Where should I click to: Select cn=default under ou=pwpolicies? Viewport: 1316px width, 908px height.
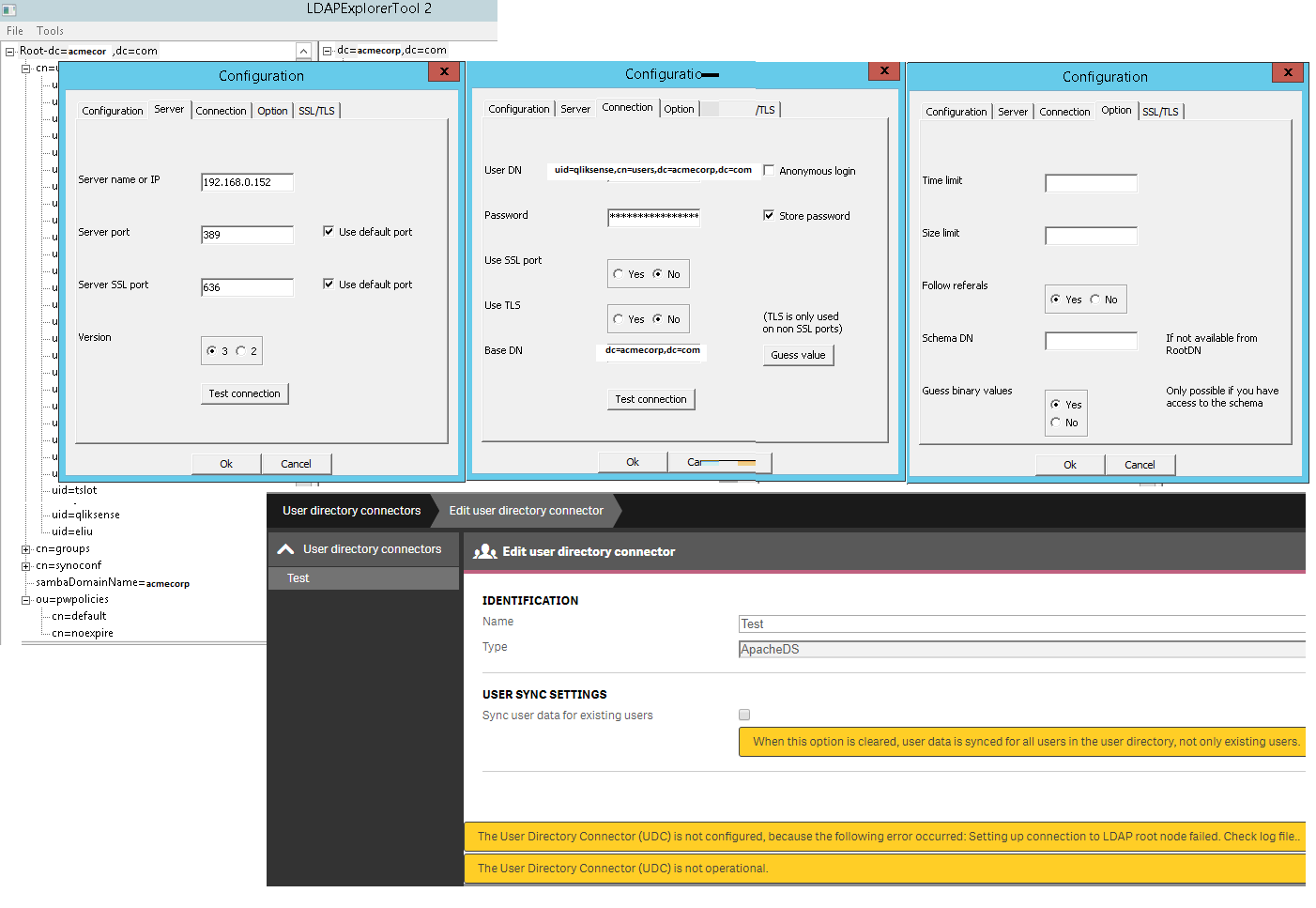click(79, 616)
